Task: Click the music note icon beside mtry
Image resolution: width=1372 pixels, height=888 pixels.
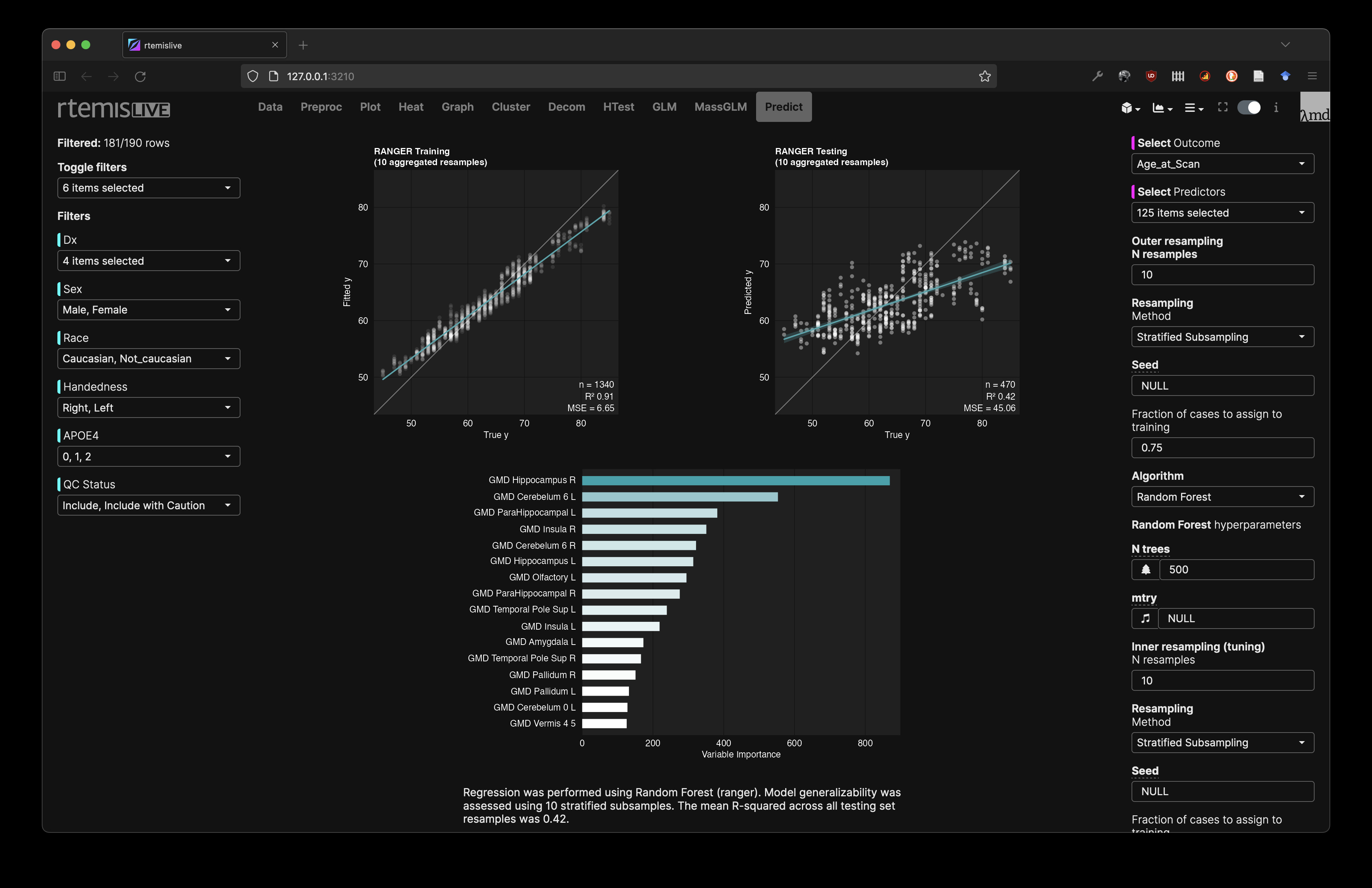Action: coord(1145,618)
